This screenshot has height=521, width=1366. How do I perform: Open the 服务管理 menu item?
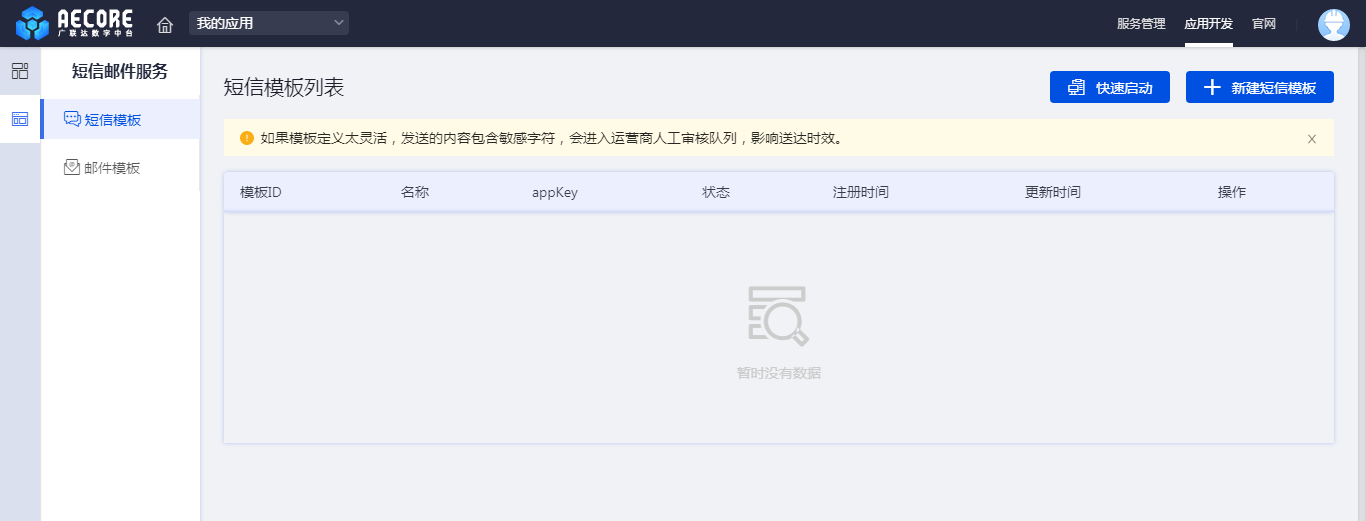click(x=1141, y=24)
